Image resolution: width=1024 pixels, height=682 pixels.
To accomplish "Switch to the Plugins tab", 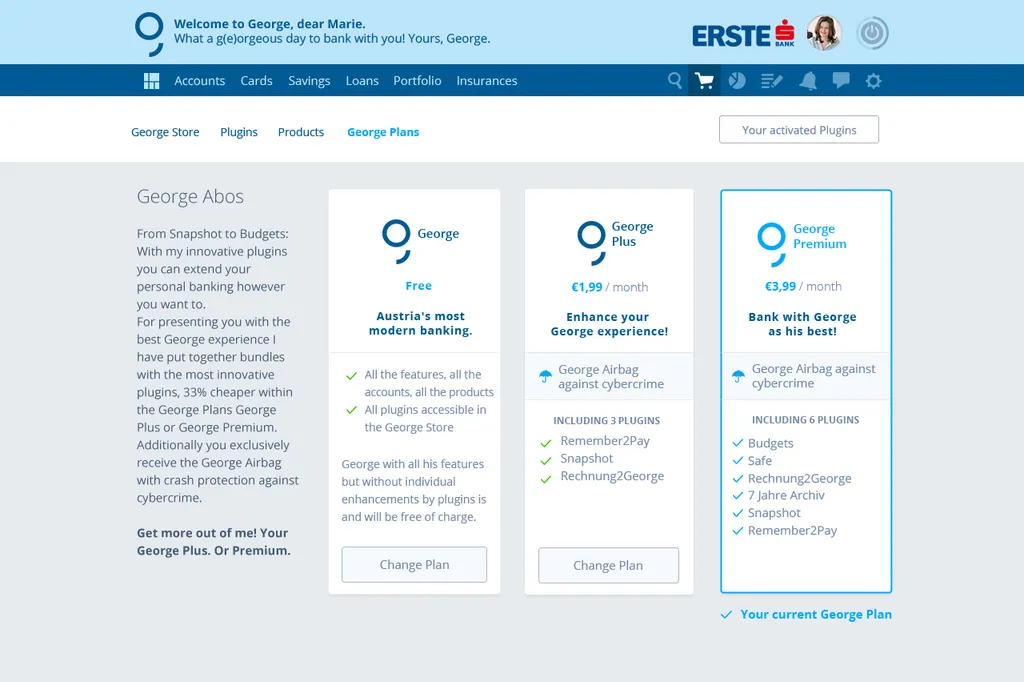I will pos(239,132).
